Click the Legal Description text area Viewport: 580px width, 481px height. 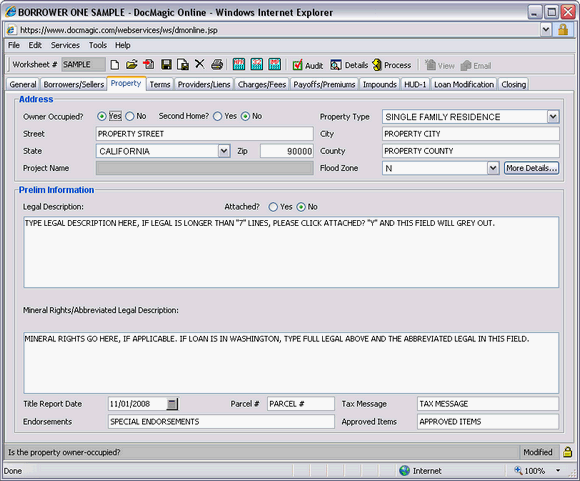pyautogui.click(x=291, y=252)
